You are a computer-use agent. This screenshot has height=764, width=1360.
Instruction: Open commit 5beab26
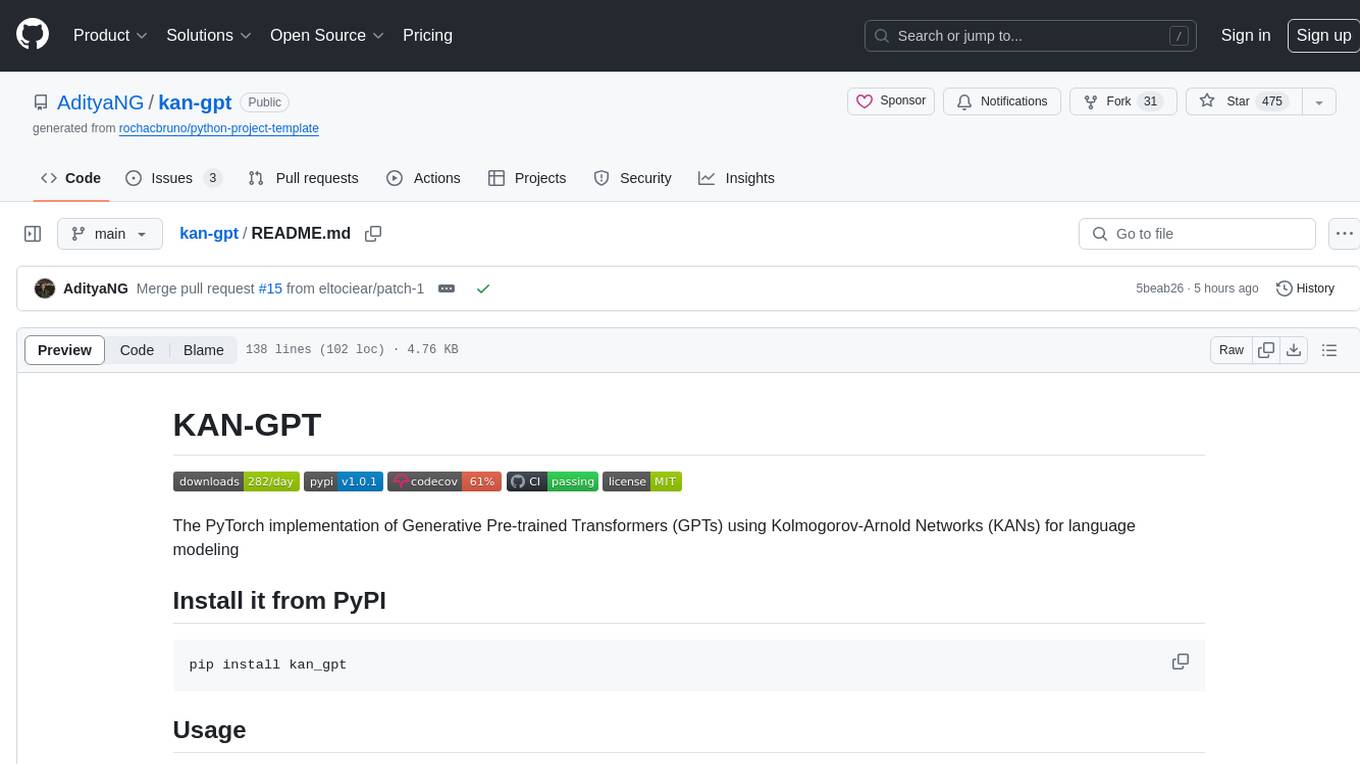coord(1159,288)
